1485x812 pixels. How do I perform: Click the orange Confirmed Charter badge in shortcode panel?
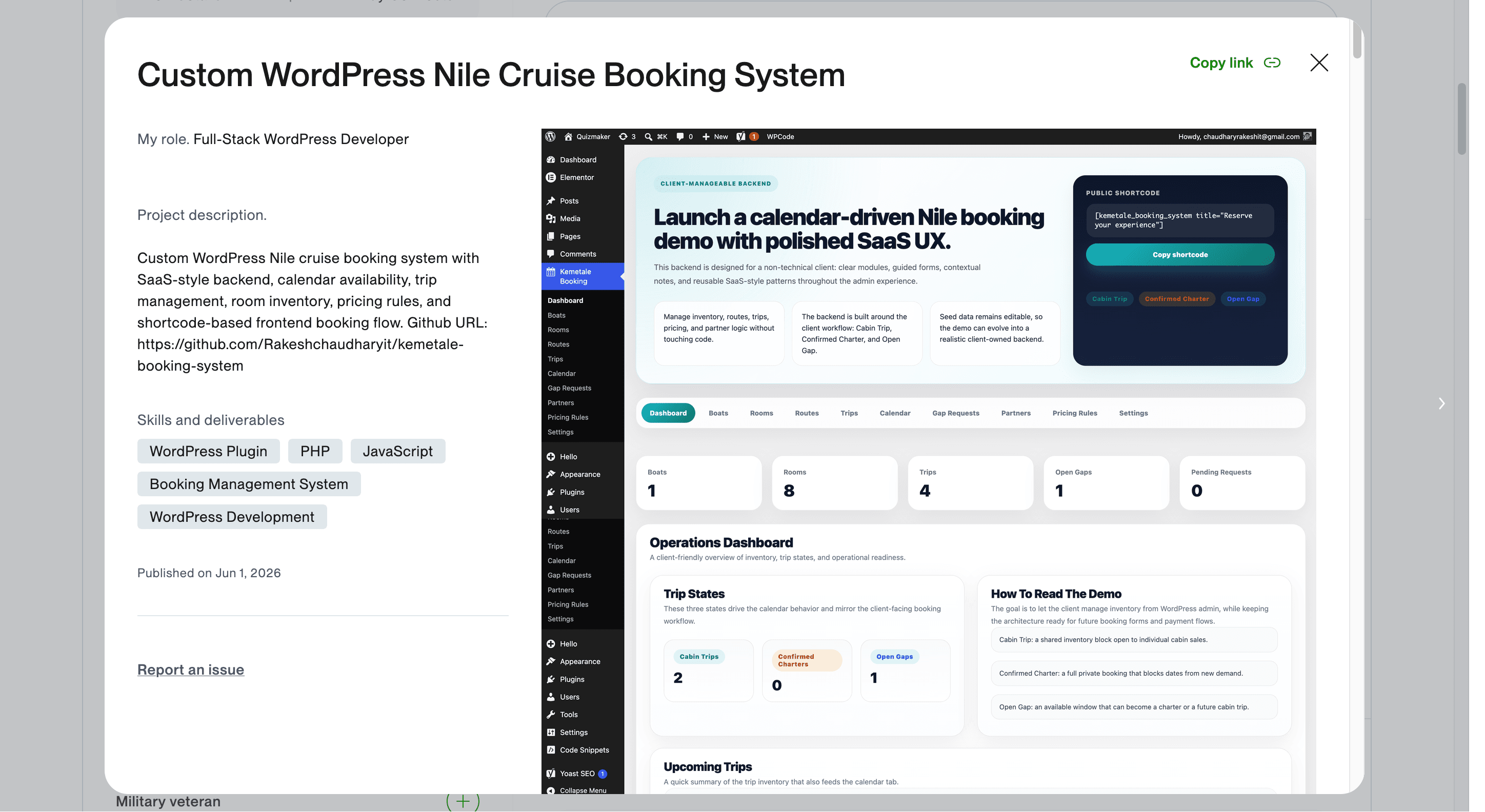(1177, 298)
